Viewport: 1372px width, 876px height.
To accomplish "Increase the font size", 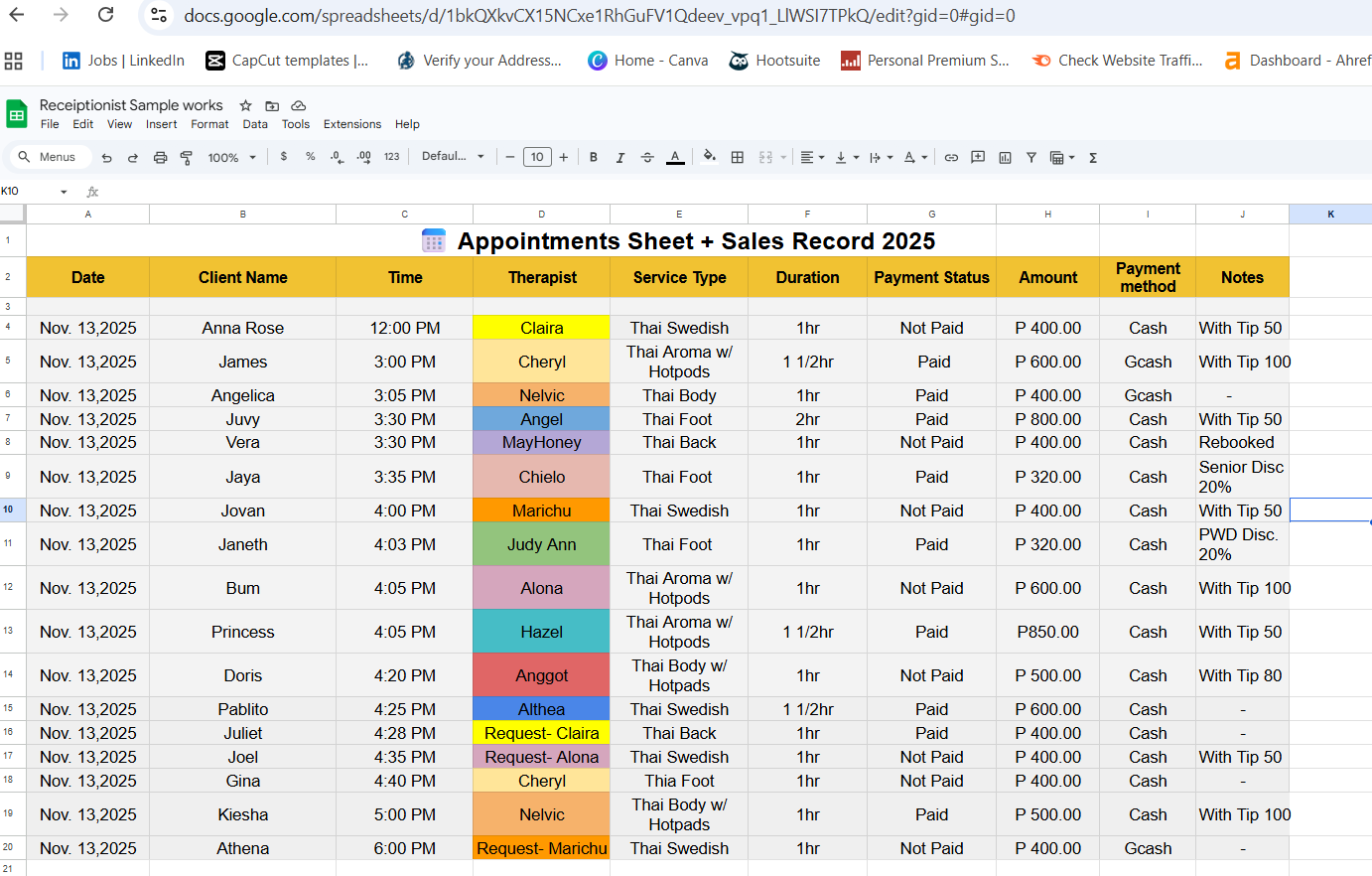I will [x=564, y=157].
